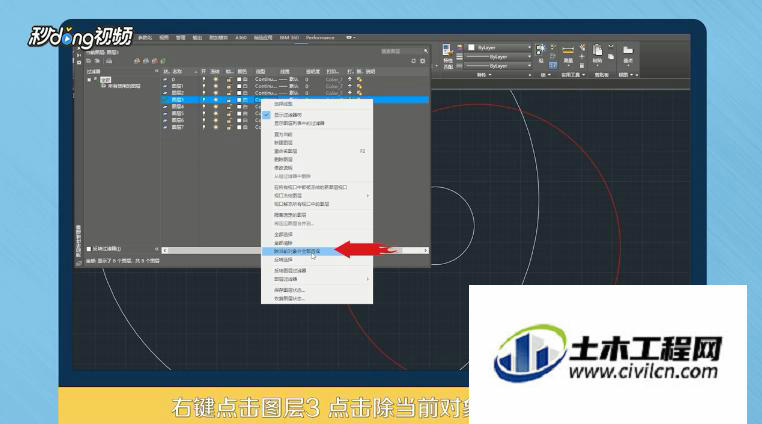Choose 反转选择 from context menu
Image resolution: width=762 pixels, height=424 pixels.
pyautogui.click(x=283, y=260)
